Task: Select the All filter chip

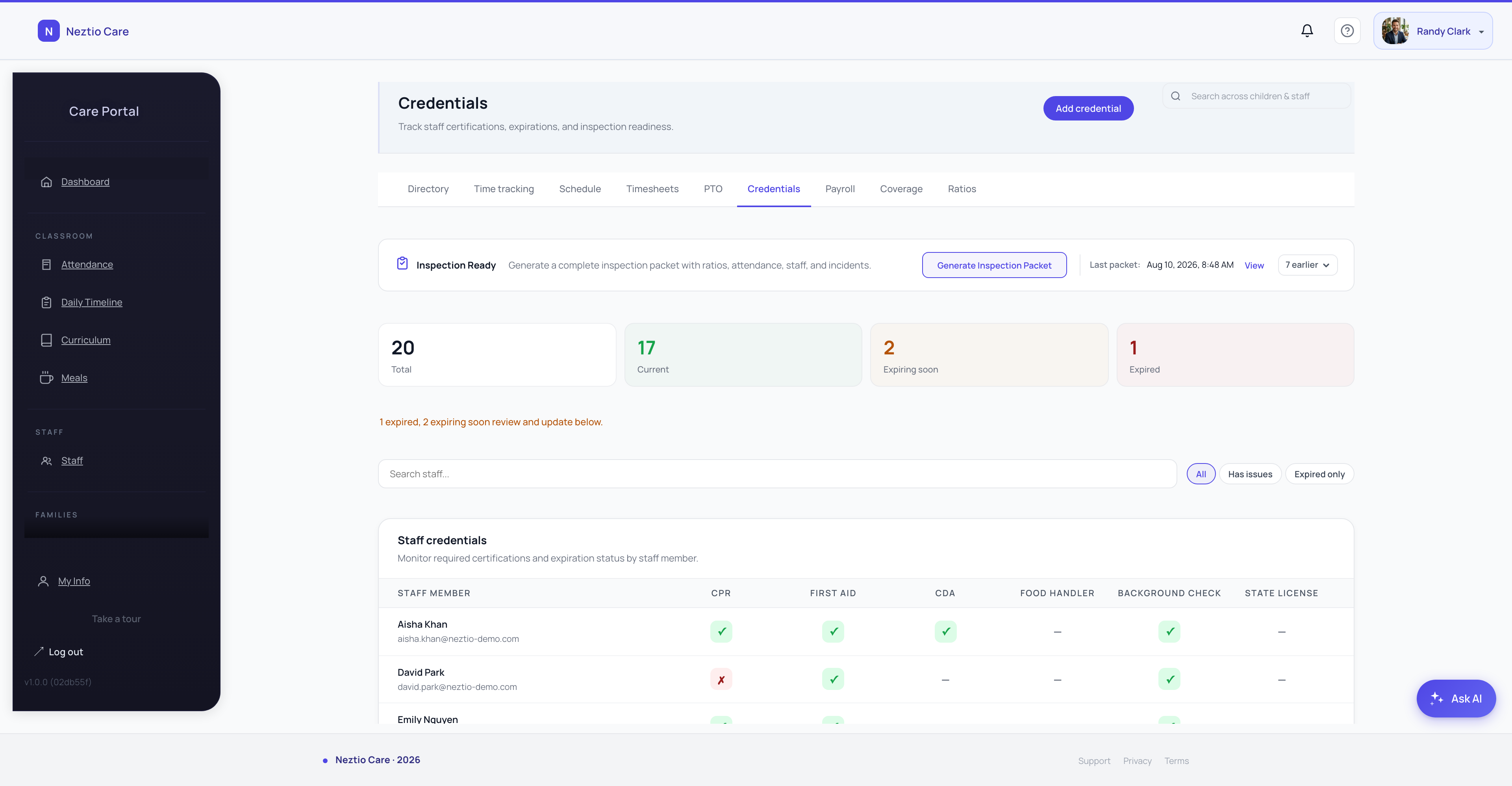Action: coord(1201,474)
